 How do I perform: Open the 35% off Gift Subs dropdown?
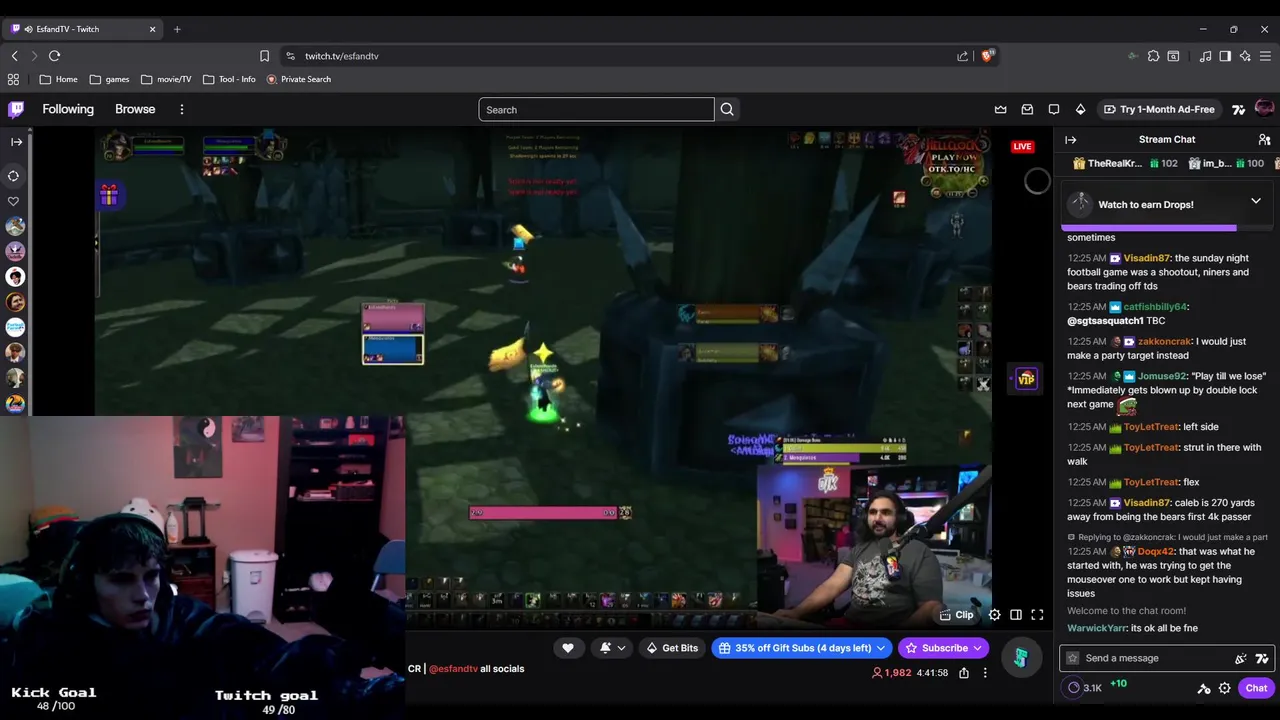(x=801, y=648)
